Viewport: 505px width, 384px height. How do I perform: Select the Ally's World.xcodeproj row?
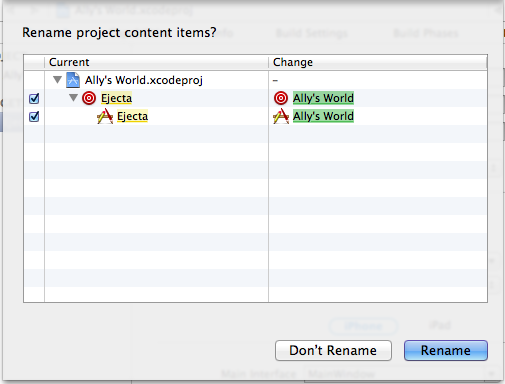point(255,80)
